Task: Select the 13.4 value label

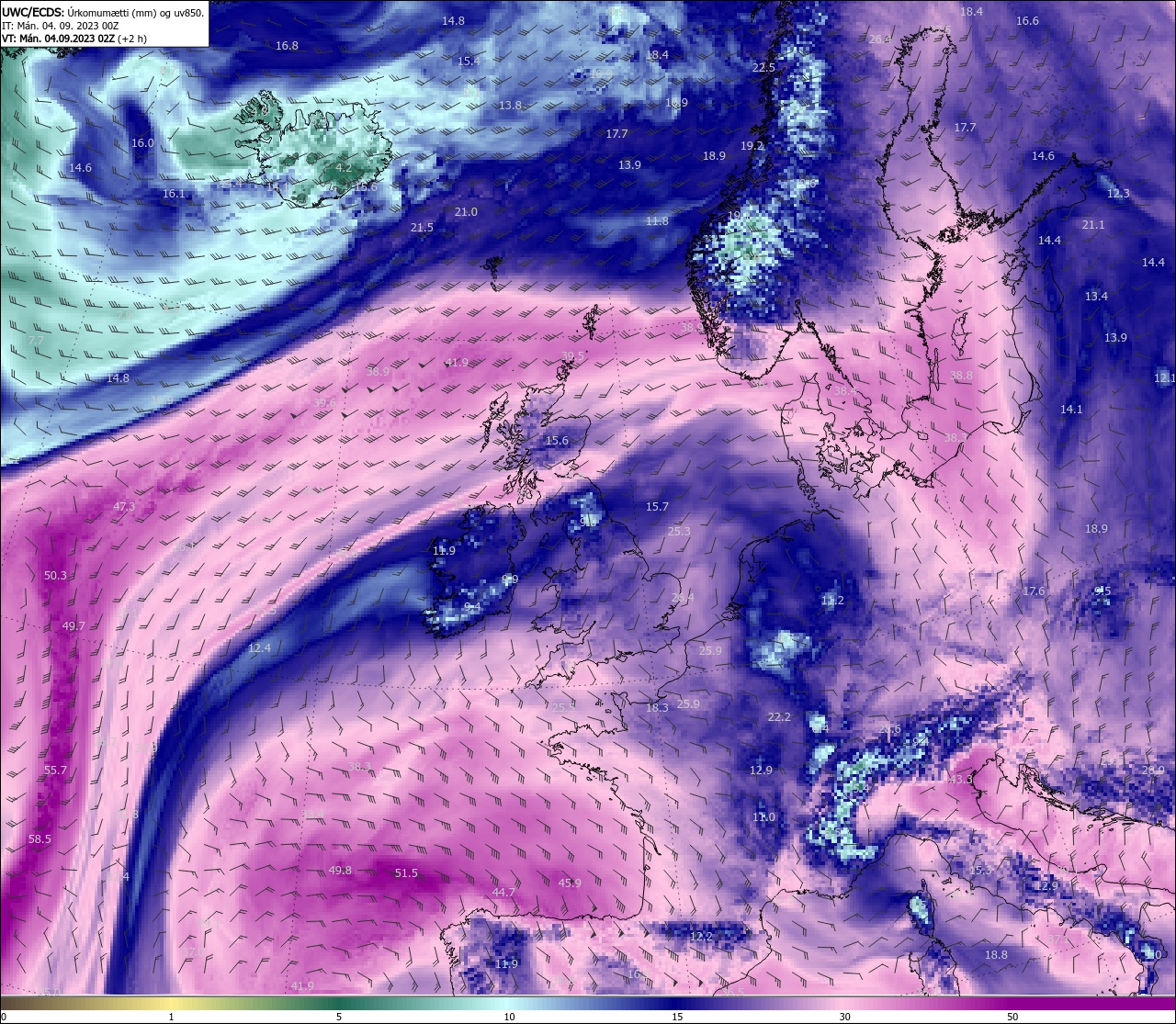Action: (1096, 296)
